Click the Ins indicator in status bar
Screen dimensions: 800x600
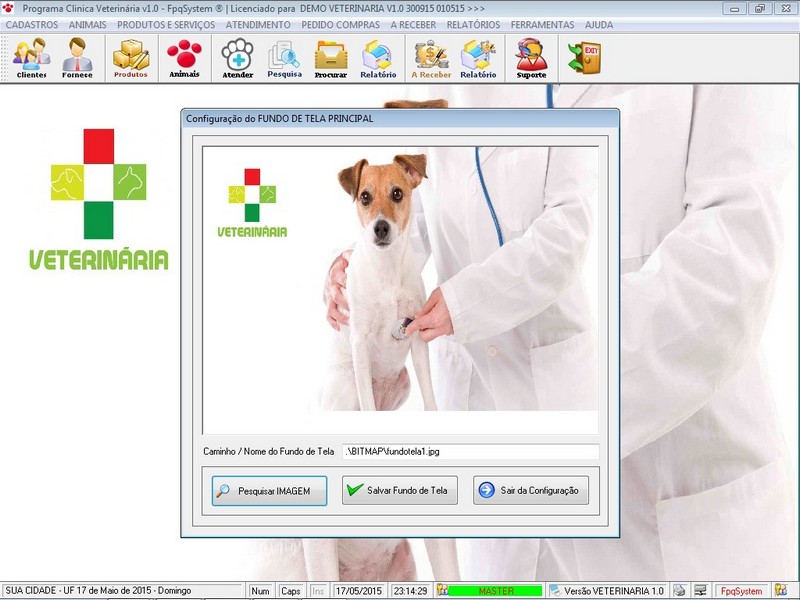point(318,591)
